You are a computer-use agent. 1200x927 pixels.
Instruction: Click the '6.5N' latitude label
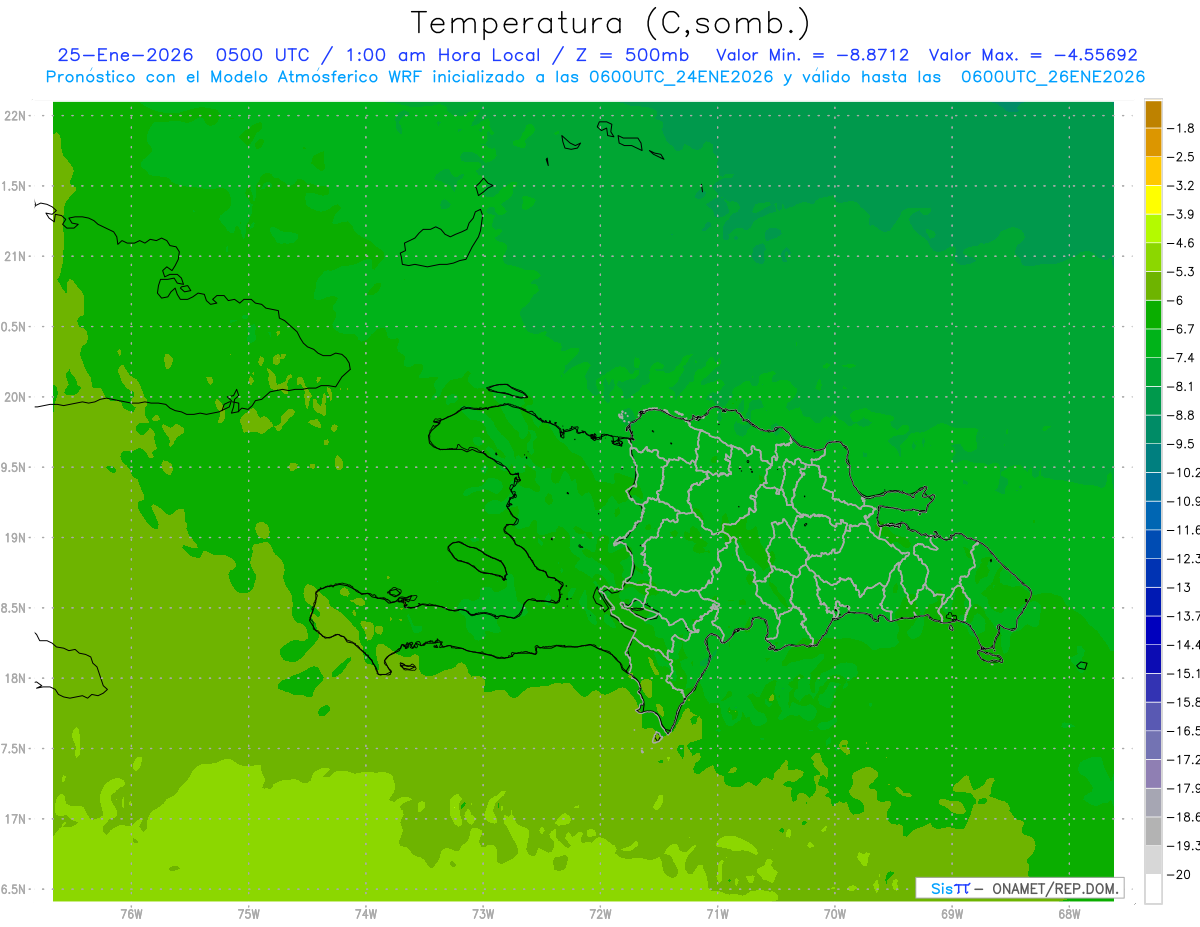15,889
